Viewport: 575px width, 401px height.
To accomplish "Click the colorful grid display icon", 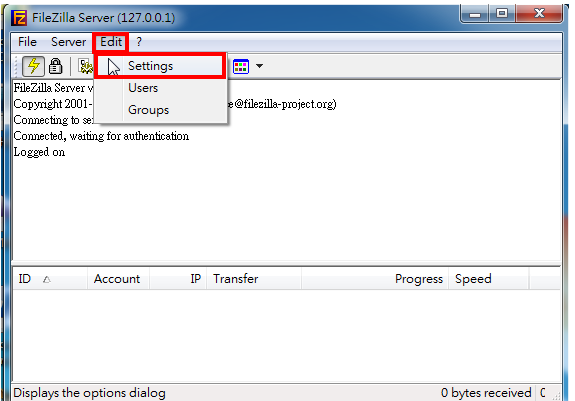I will pyautogui.click(x=241, y=66).
